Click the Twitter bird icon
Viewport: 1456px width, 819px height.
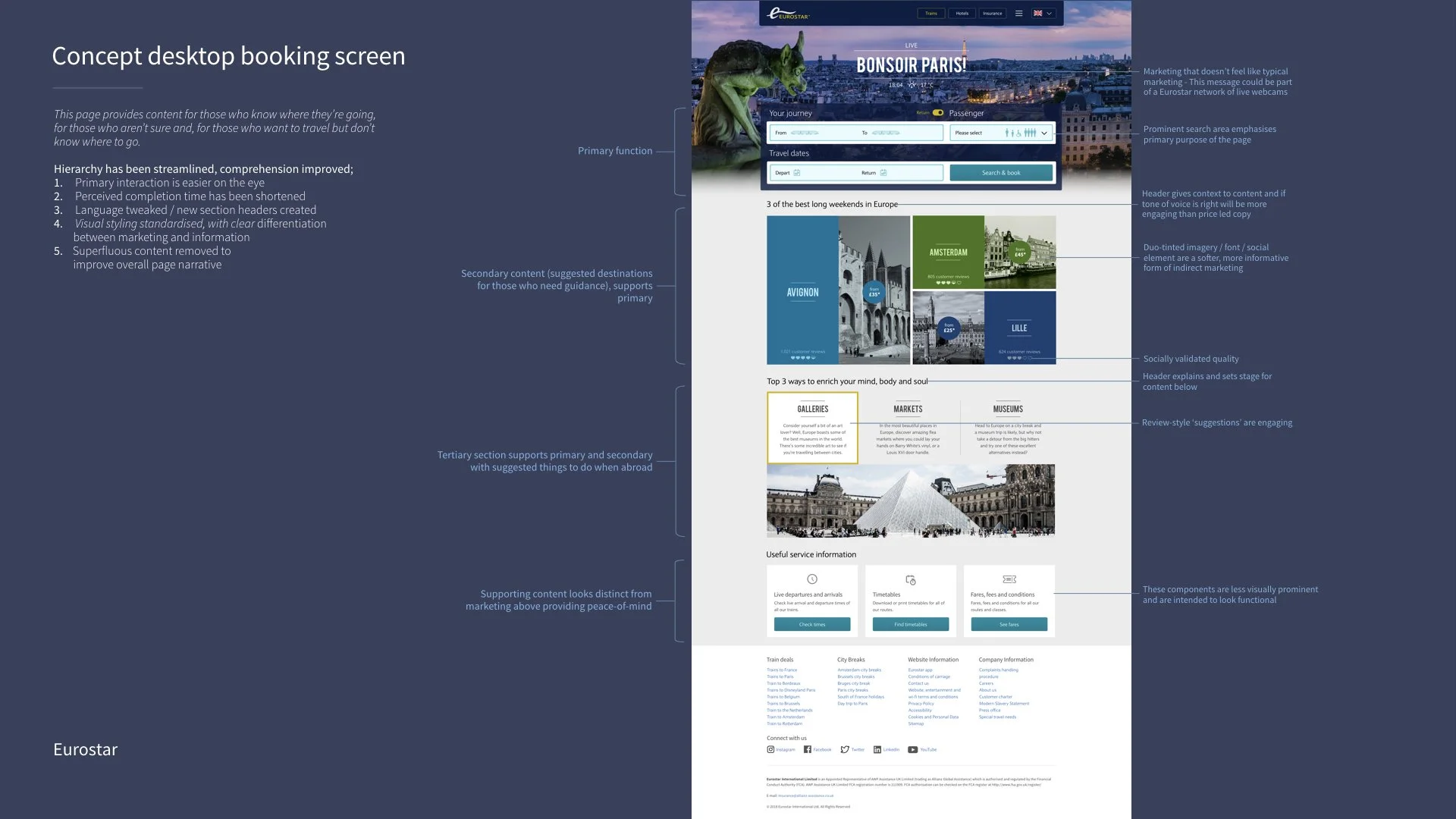pos(845,749)
